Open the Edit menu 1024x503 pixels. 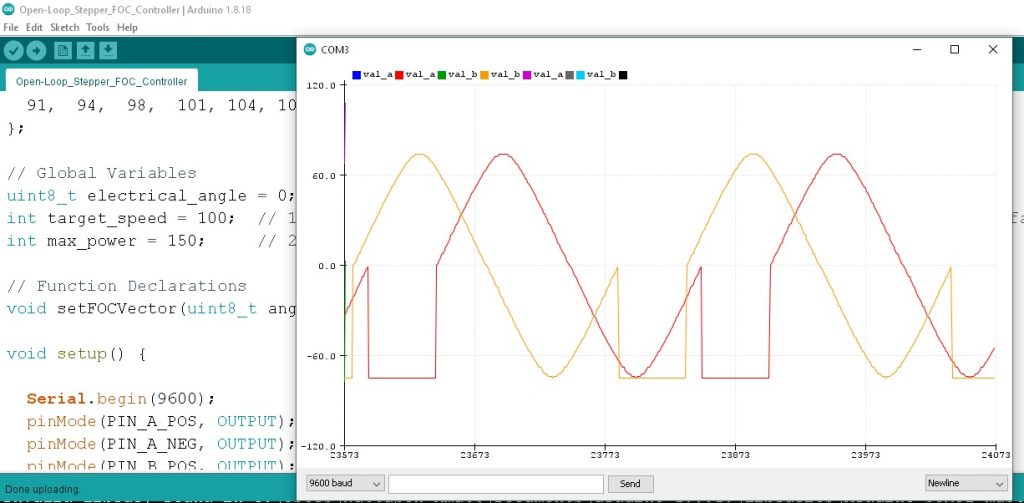pyautogui.click(x=34, y=27)
